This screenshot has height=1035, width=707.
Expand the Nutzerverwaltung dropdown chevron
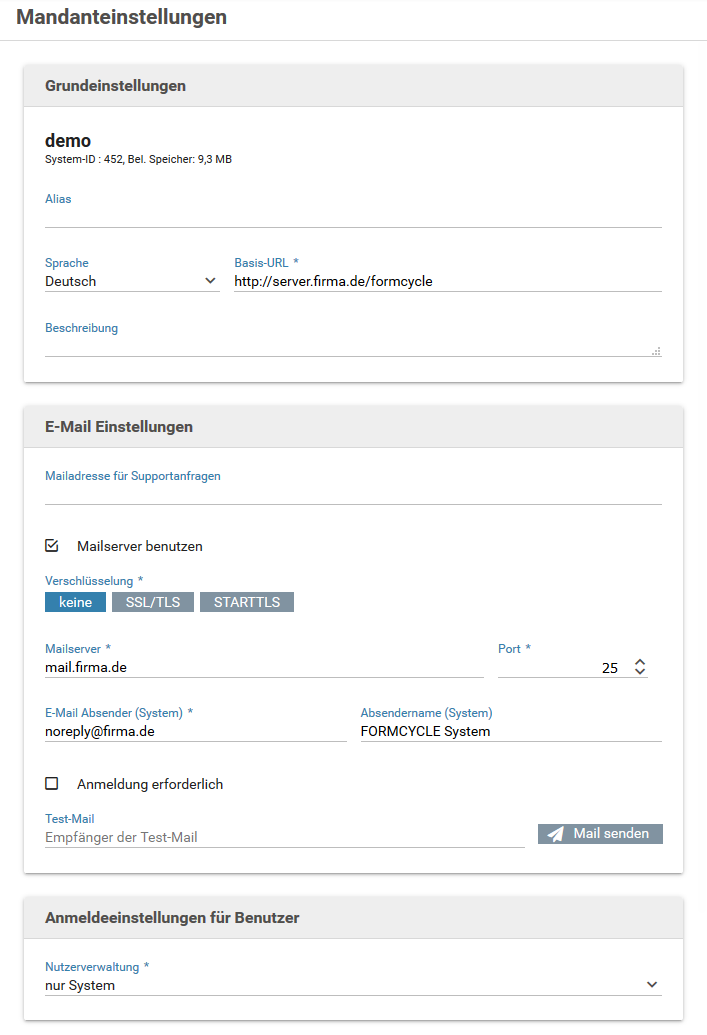pos(652,984)
